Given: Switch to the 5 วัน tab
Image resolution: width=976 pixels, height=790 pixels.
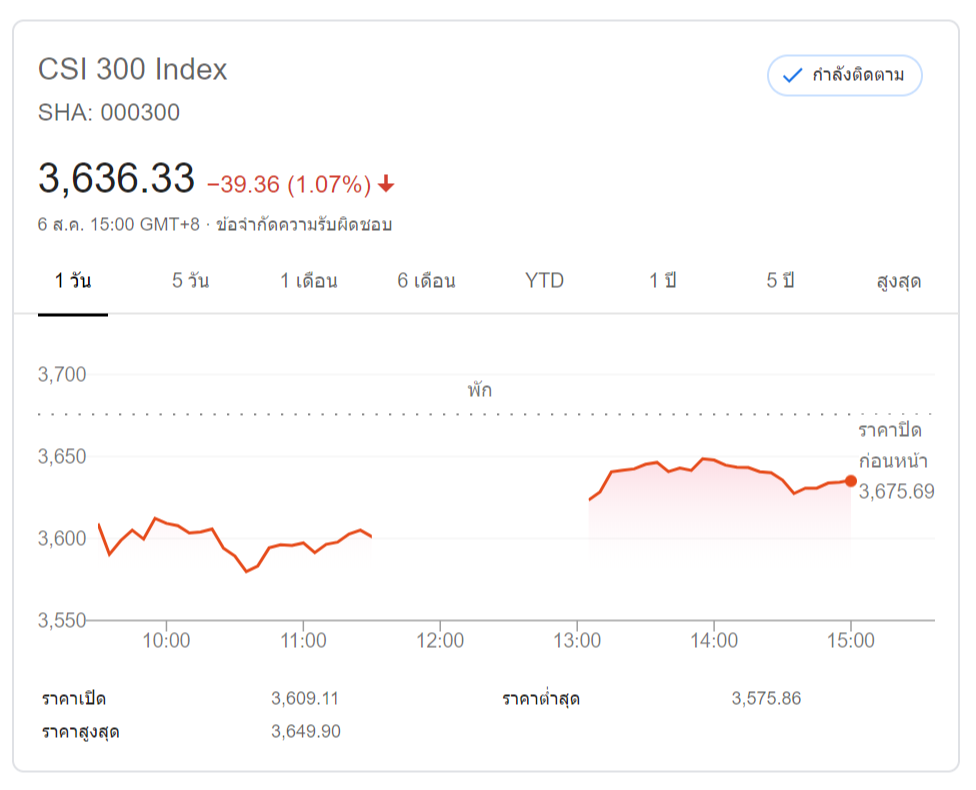Looking at the screenshot, I should [x=190, y=281].
